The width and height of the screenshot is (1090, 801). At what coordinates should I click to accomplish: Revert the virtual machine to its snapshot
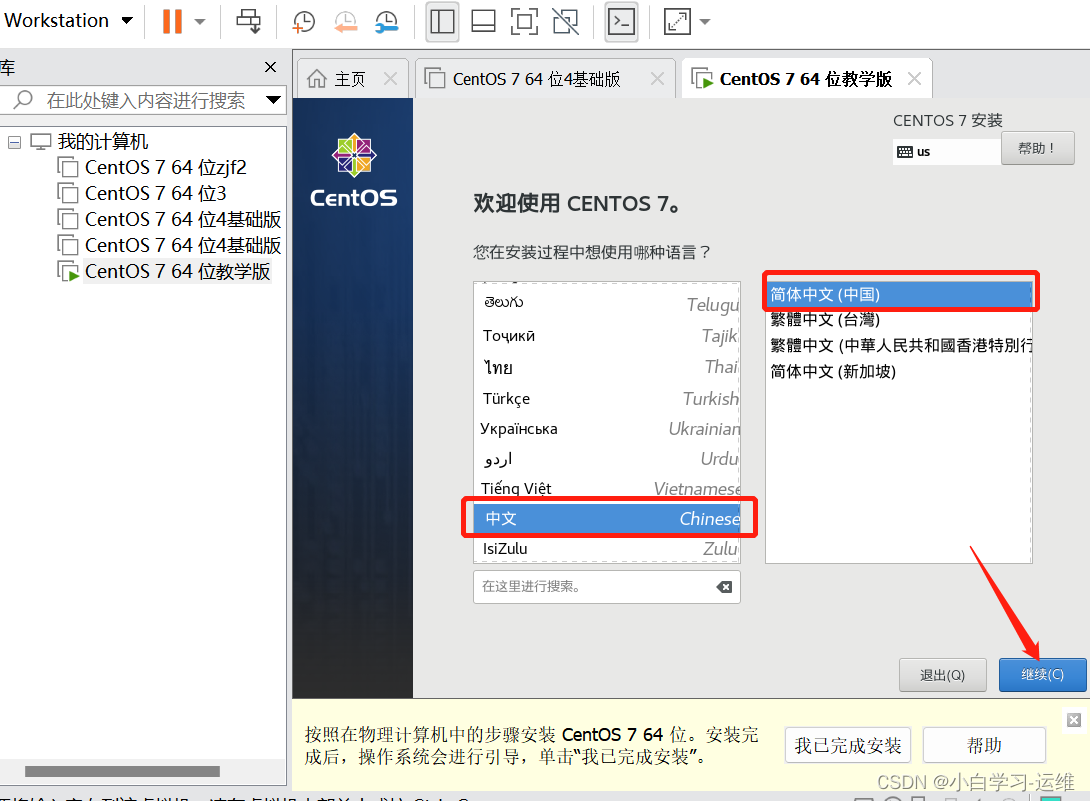point(345,22)
